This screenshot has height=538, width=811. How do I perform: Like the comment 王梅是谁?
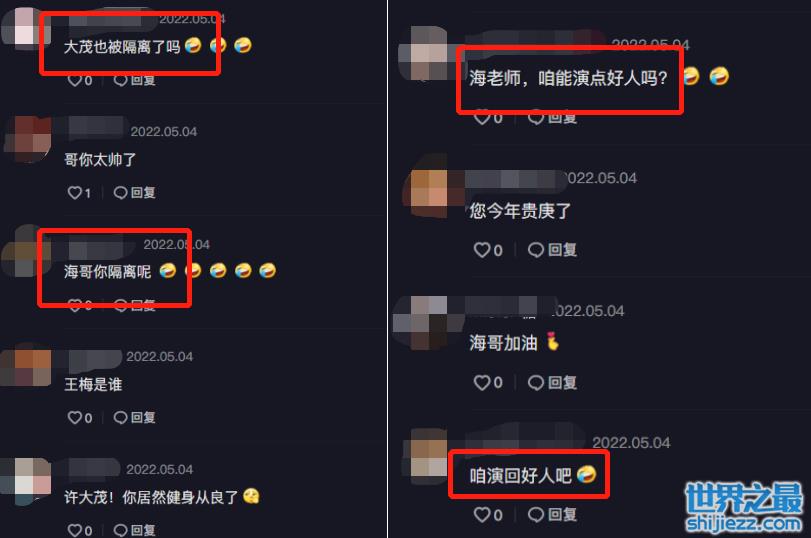(80, 417)
